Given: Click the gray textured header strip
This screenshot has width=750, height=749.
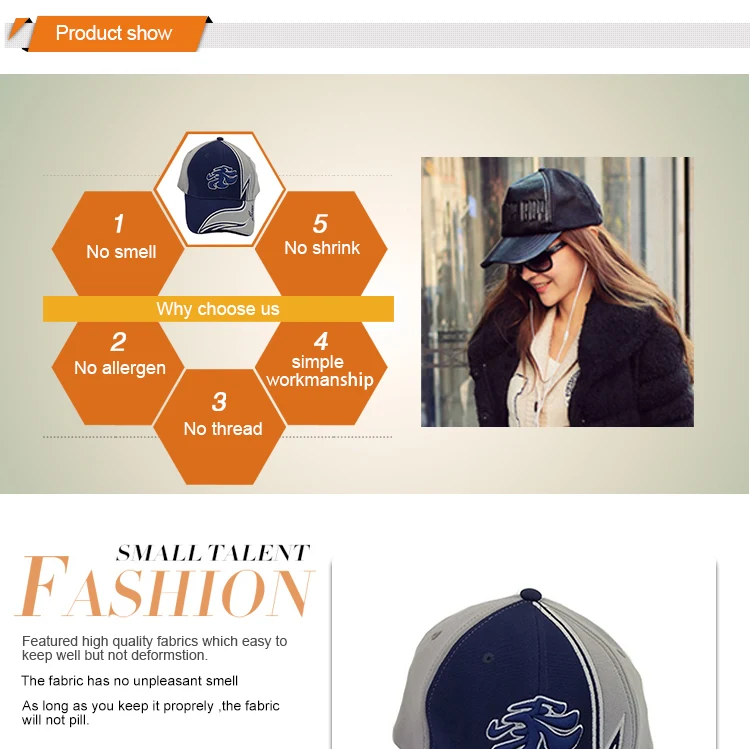Looking at the screenshot, I should click(x=474, y=35).
